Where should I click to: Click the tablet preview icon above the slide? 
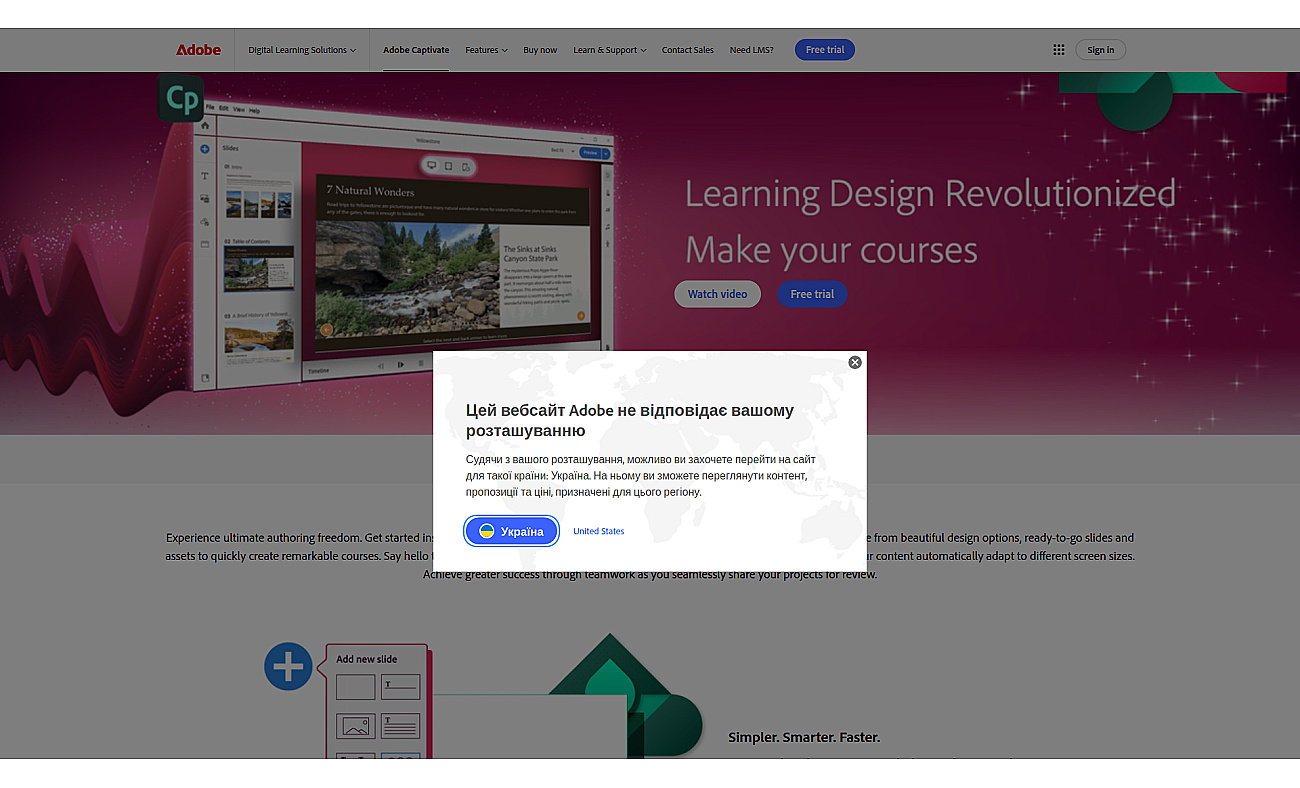(448, 166)
